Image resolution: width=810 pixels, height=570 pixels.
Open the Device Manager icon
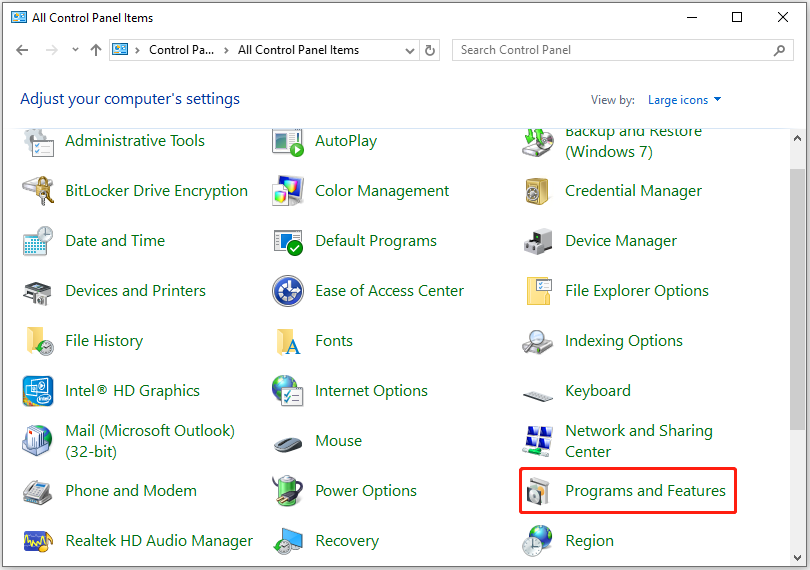(538, 241)
